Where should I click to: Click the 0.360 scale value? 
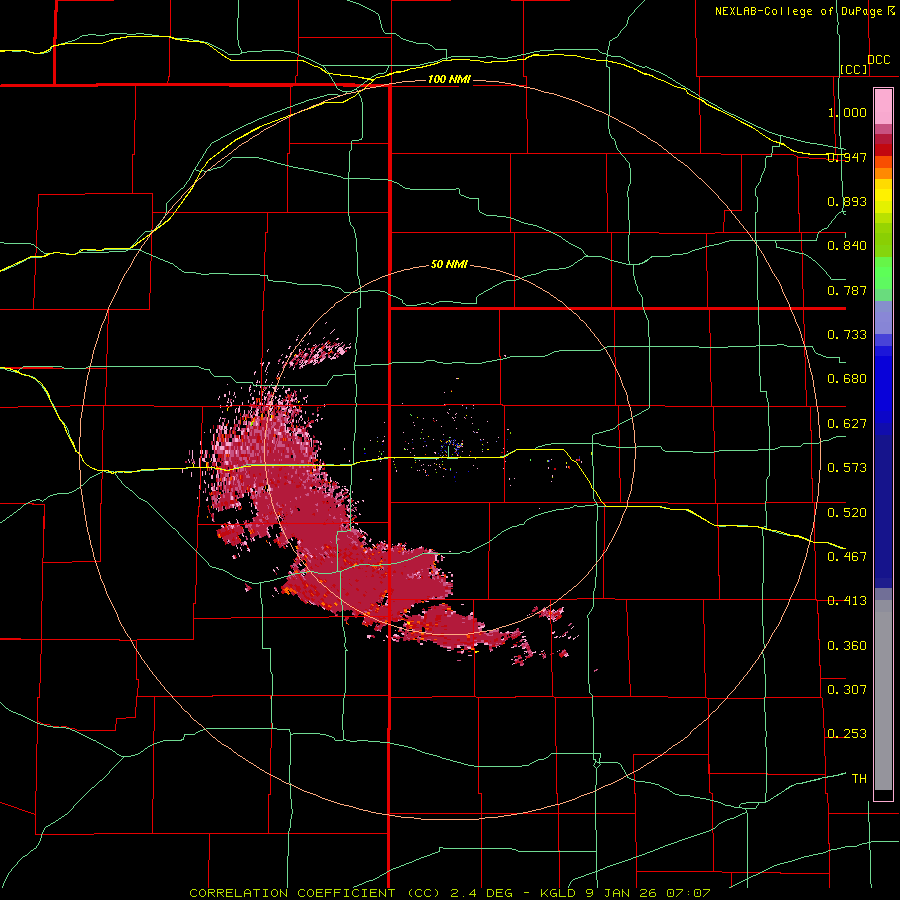[x=847, y=646]
